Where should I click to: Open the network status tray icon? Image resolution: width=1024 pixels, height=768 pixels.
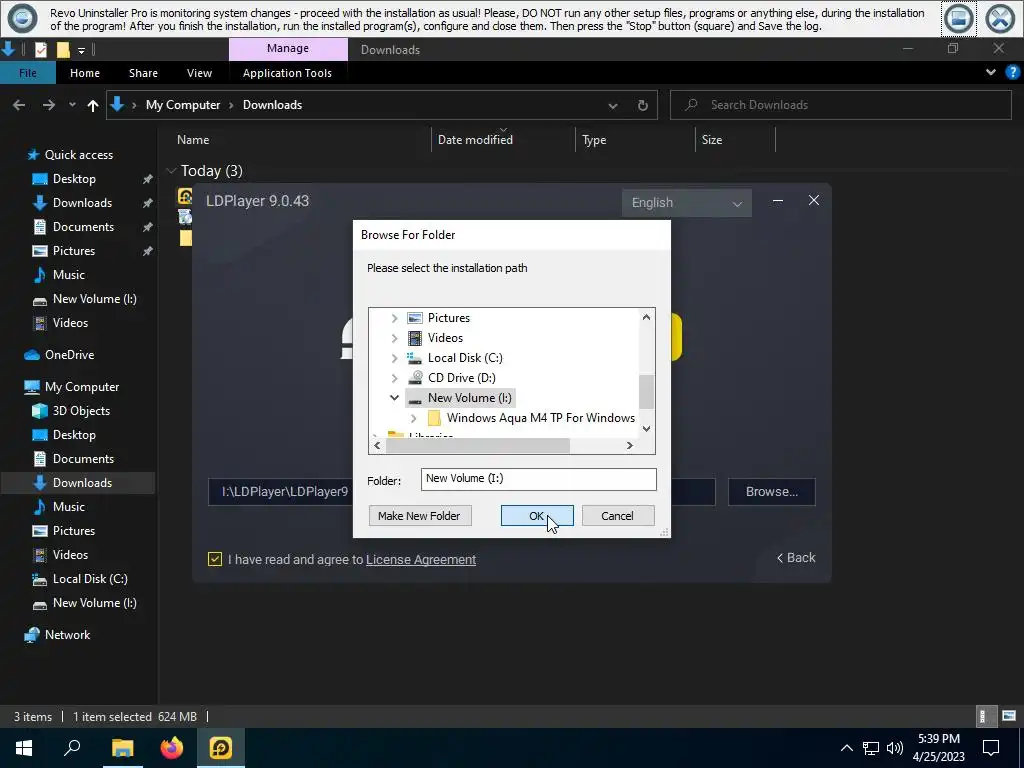(x=871, y=748)
